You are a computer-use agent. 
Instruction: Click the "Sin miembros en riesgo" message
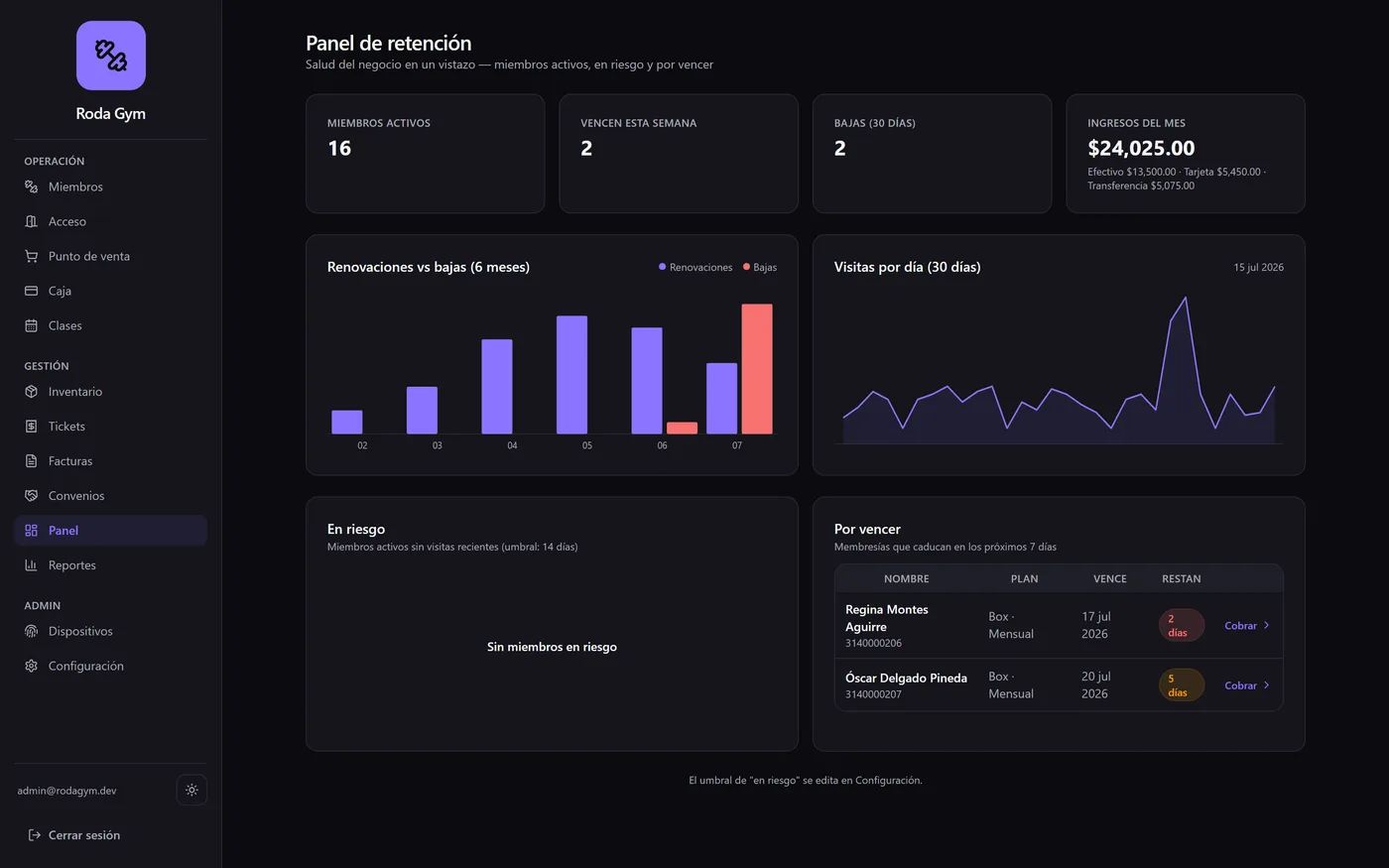tap(552, 647)
